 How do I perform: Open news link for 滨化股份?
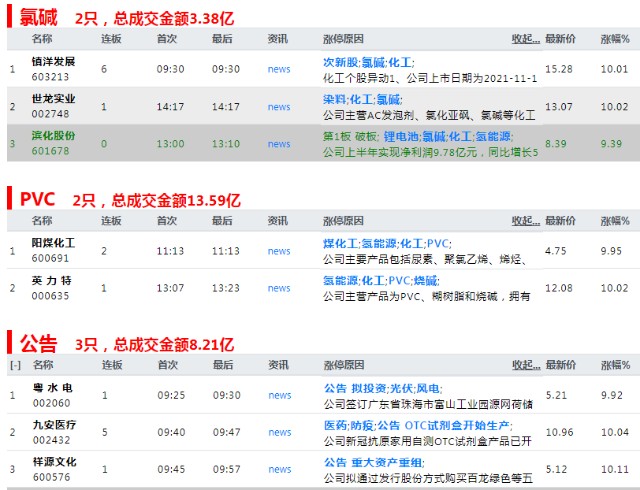click(x=279, y=144)
